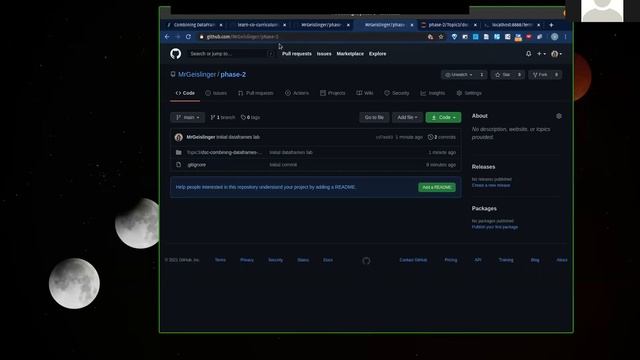This screenshot has width=640, height=360.
Task: Open the About section gear icon
Action: (559, 116)
